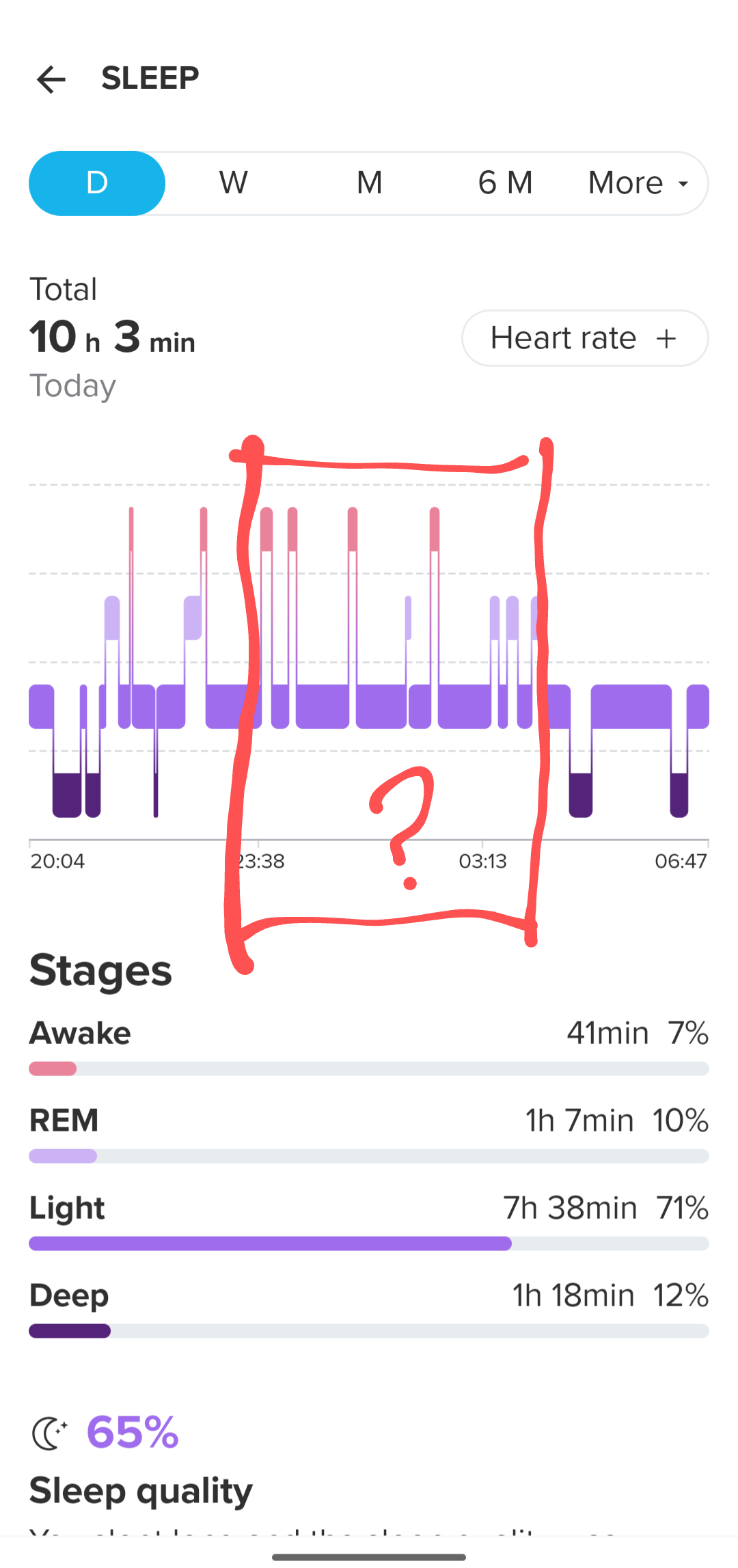738x1568 pixels.
Task: Open the Sleep quality section
Action: point(141,1491)
